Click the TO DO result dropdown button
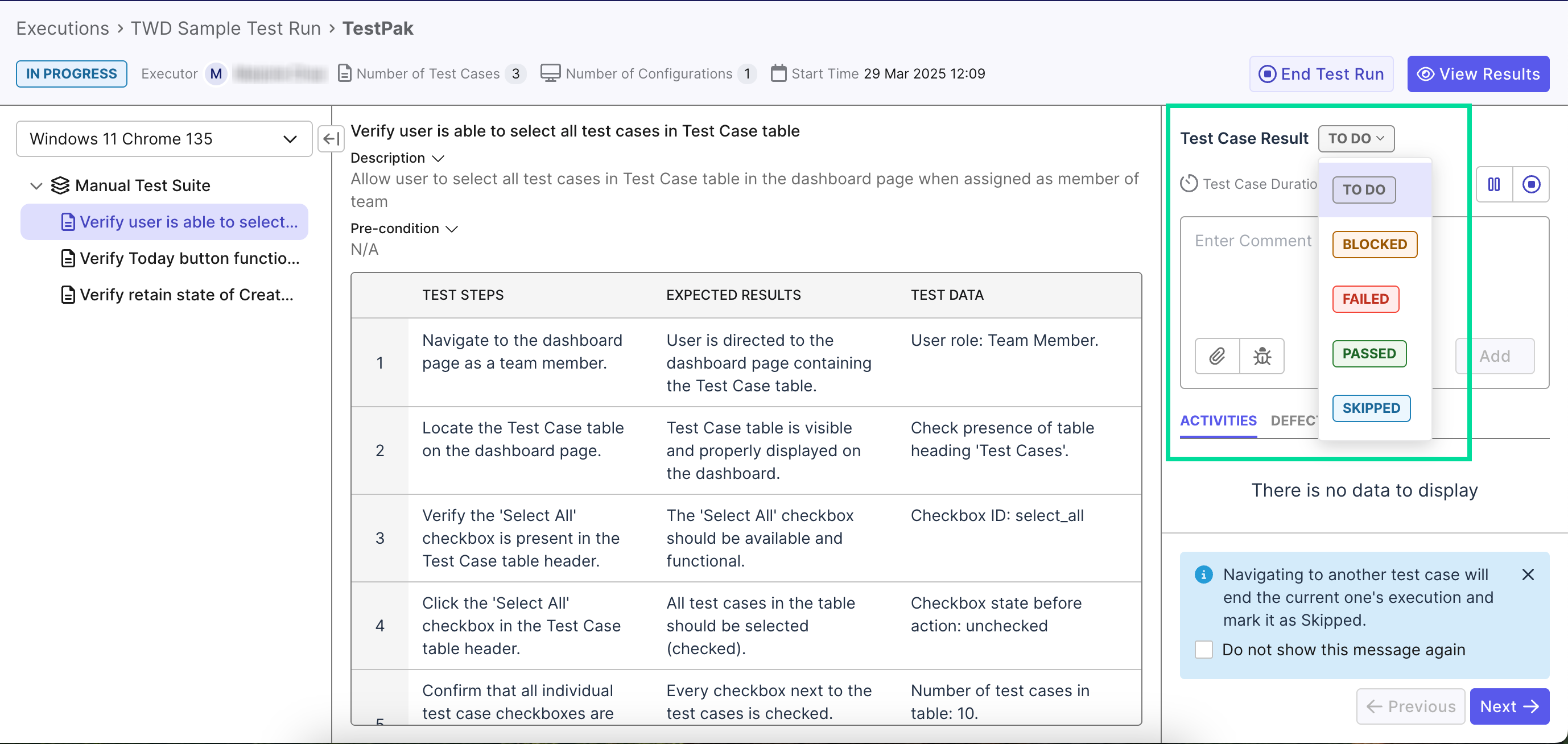Screen dimensions: 1568x744 1356,139
